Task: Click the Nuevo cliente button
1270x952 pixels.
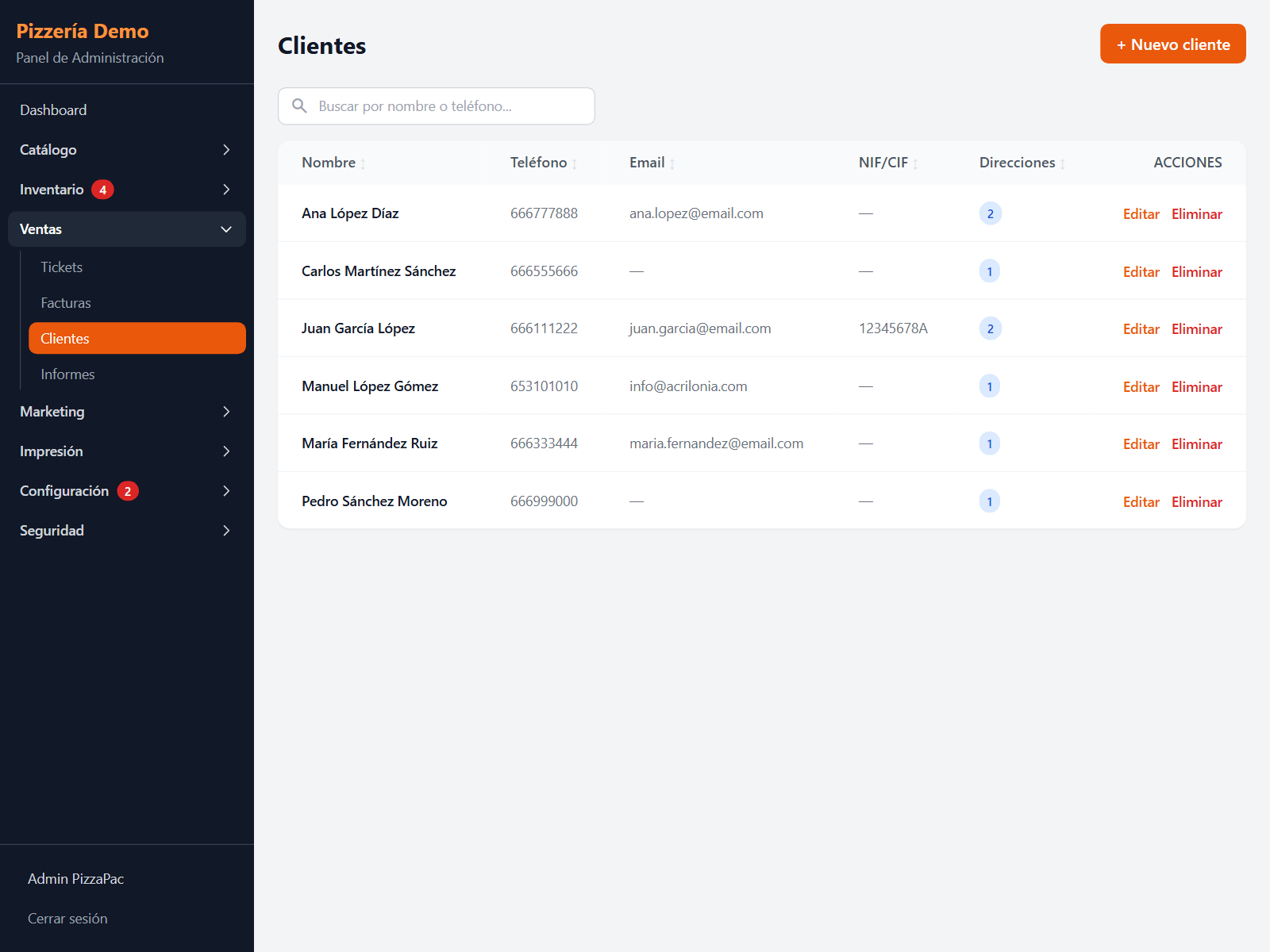Action: [x=1173, y=44]
